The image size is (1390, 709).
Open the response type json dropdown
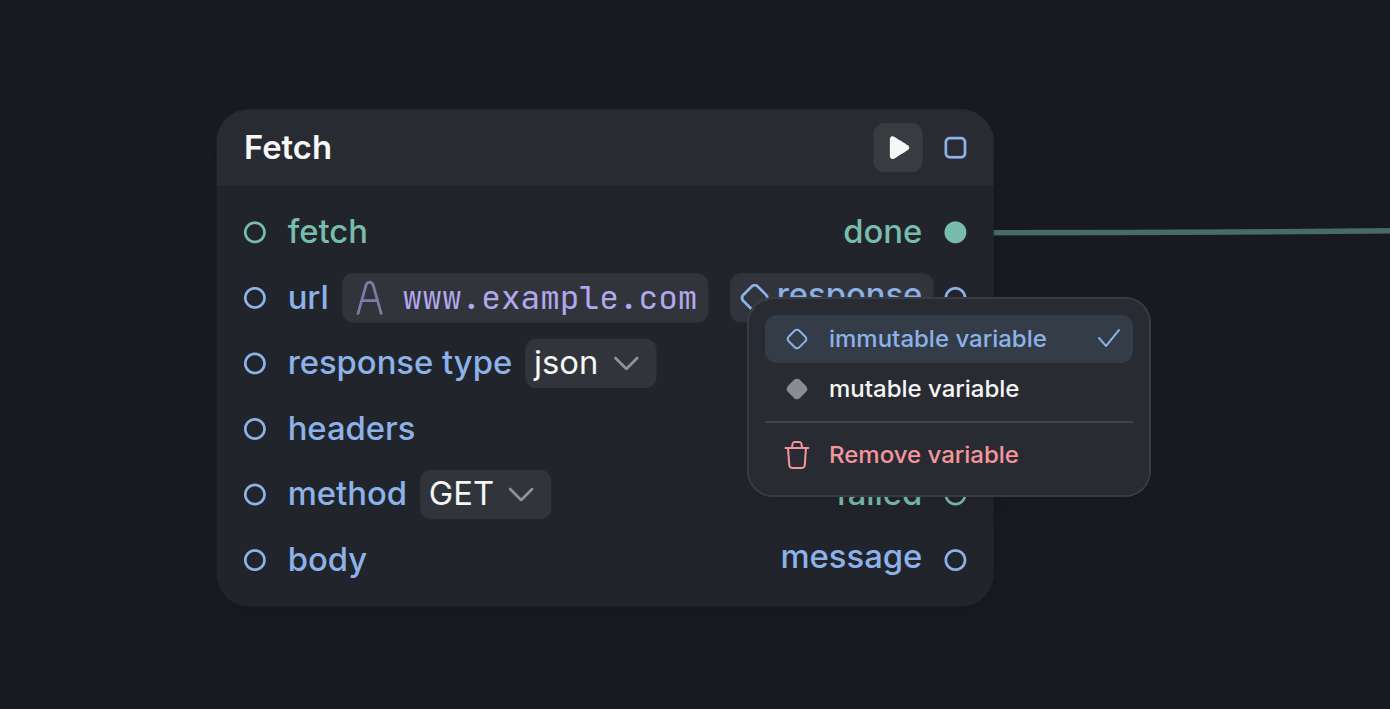(590, 363)
